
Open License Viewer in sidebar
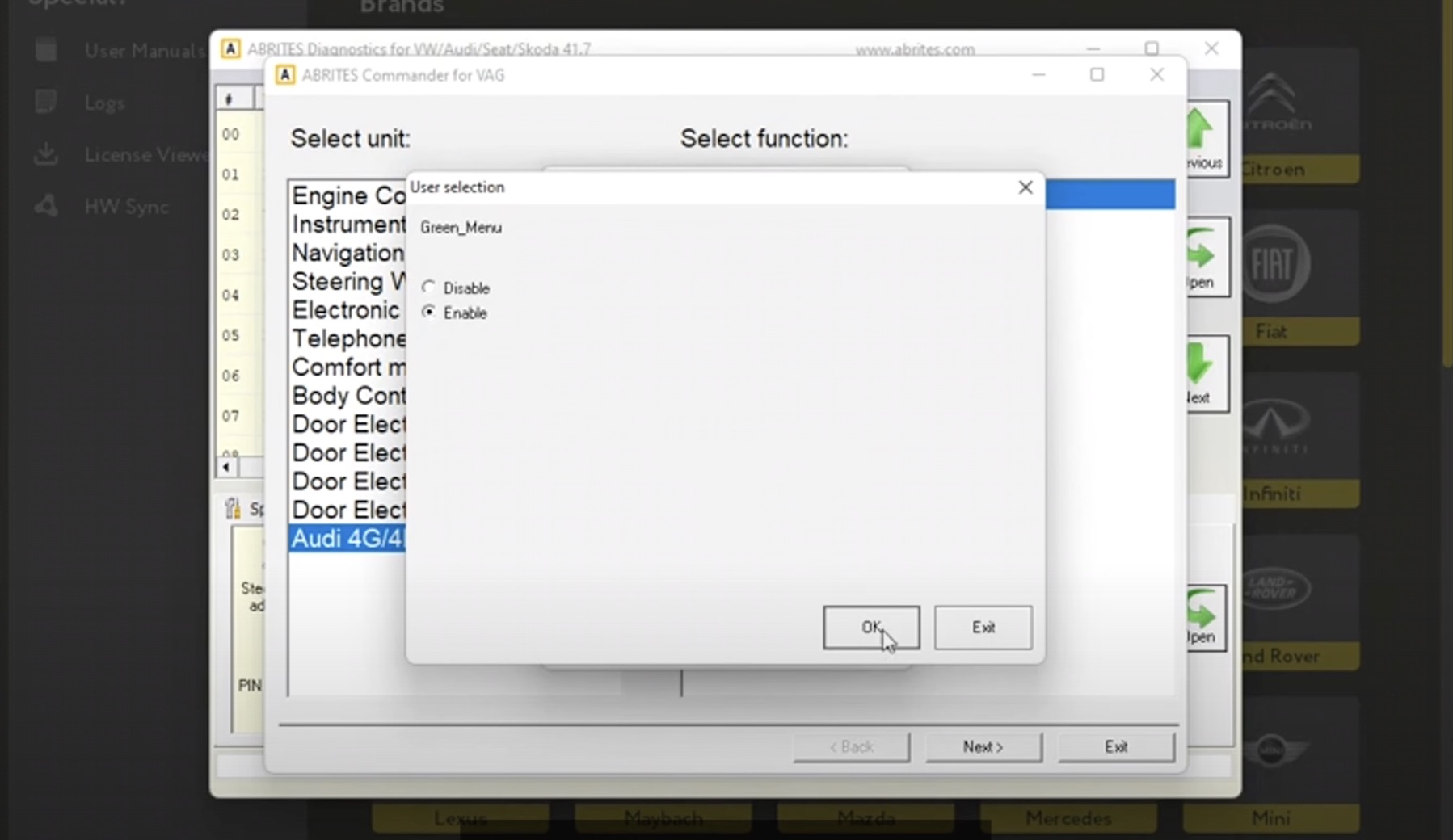[121, 154]
